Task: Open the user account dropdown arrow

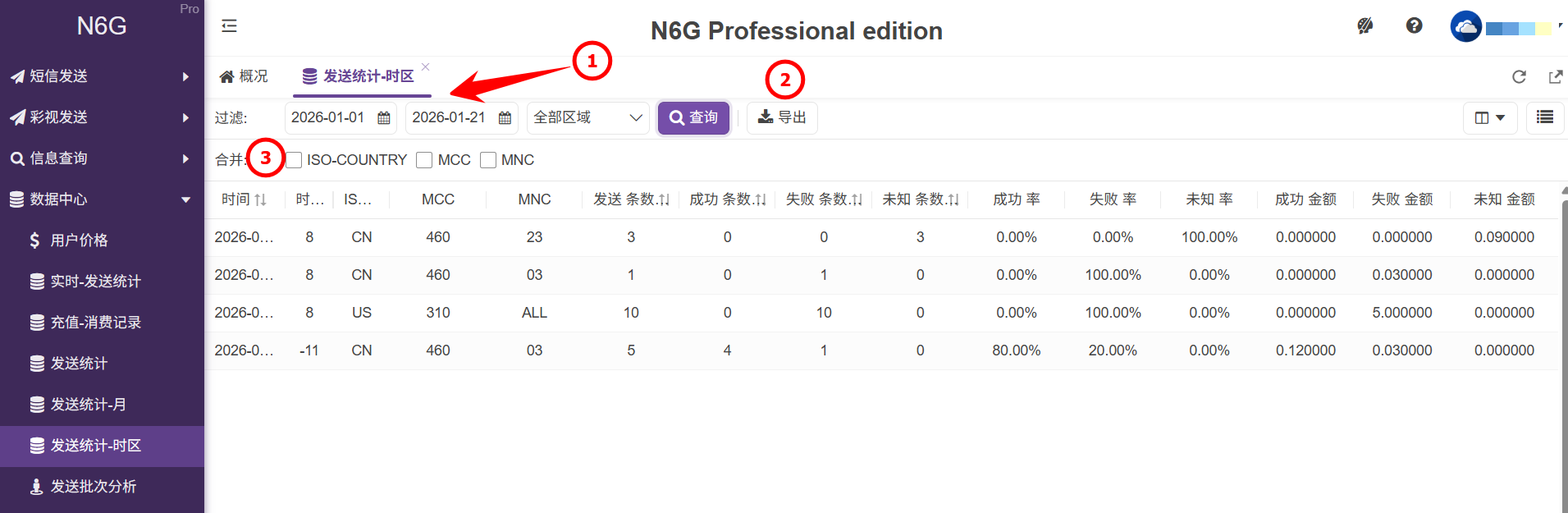Action: point(1560,26)
